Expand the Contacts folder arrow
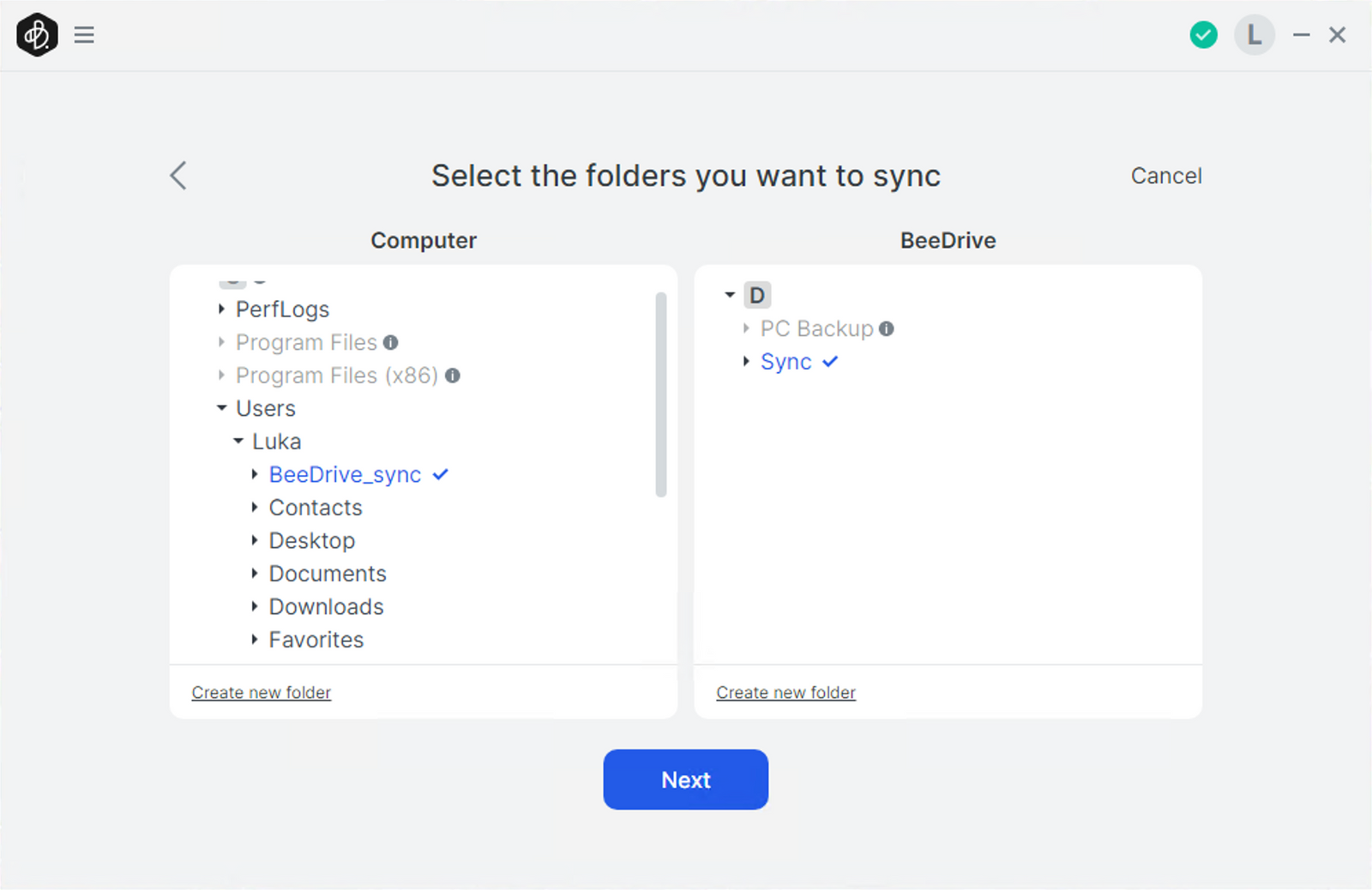This screenshot has height=890, width=1372. point(255,508)
